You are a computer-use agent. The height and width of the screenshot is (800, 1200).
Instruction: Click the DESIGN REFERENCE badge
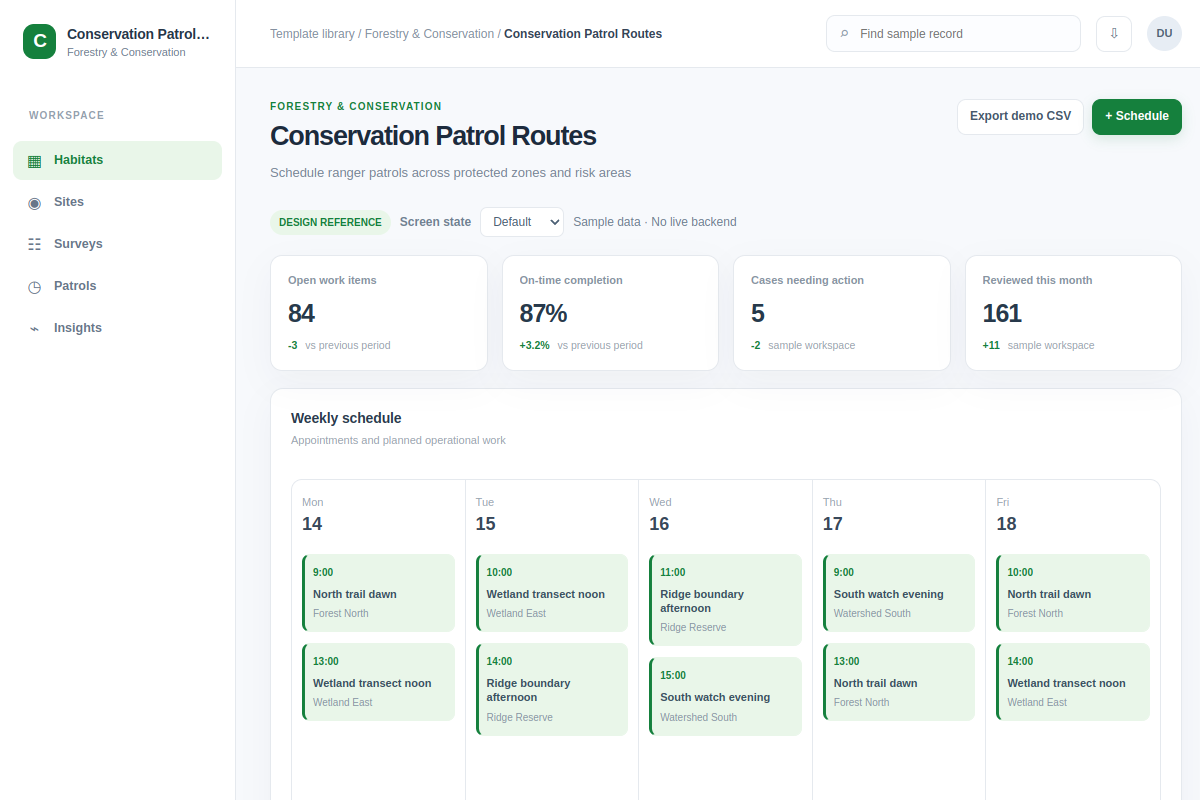pyautogui.click(x=330, y=222)
